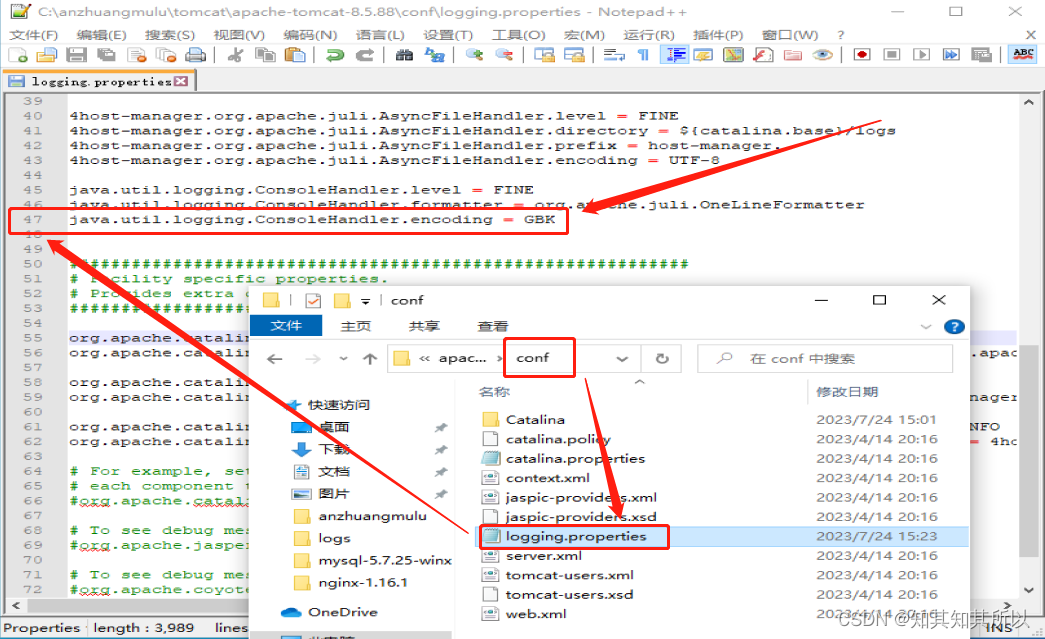Open the 编辑(E) menu
The image size is (1045, 639).
pos(101,35)
